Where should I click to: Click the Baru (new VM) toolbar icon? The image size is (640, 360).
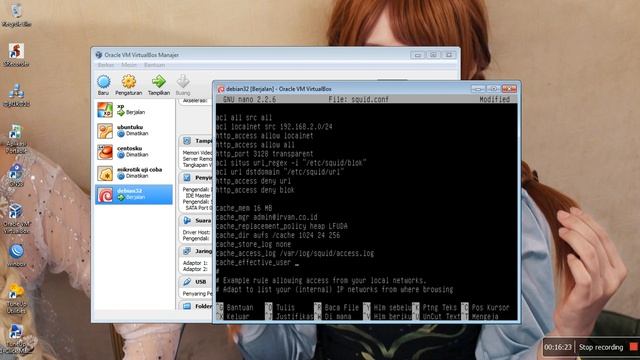pyautogui.click(x=104, y=82)
